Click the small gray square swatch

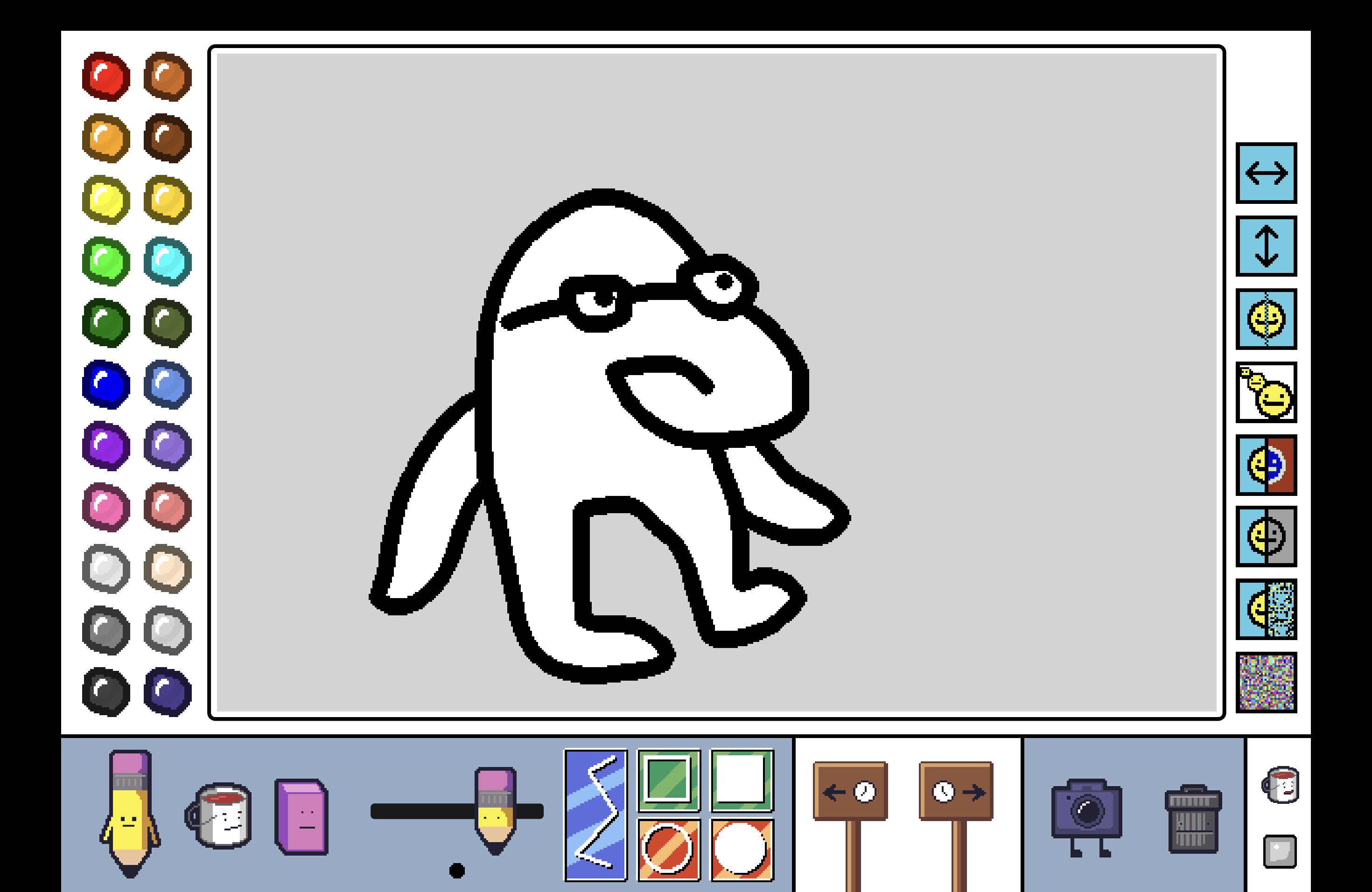1280,851
